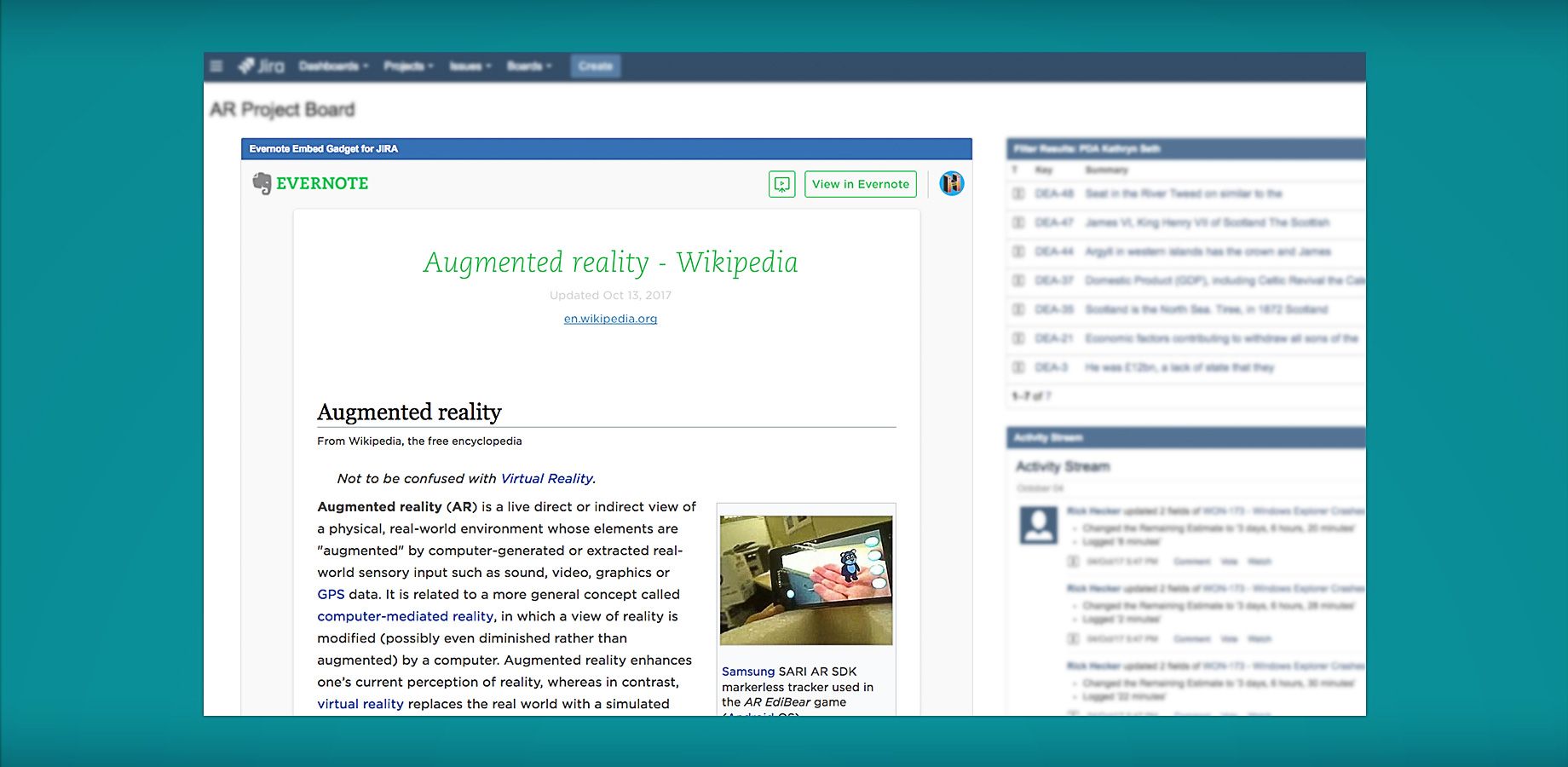Image resolution: width=1568 pixels, height=767 pixels.
Task: Click issue type icon for DEA-47
Action: [1017, 222]
